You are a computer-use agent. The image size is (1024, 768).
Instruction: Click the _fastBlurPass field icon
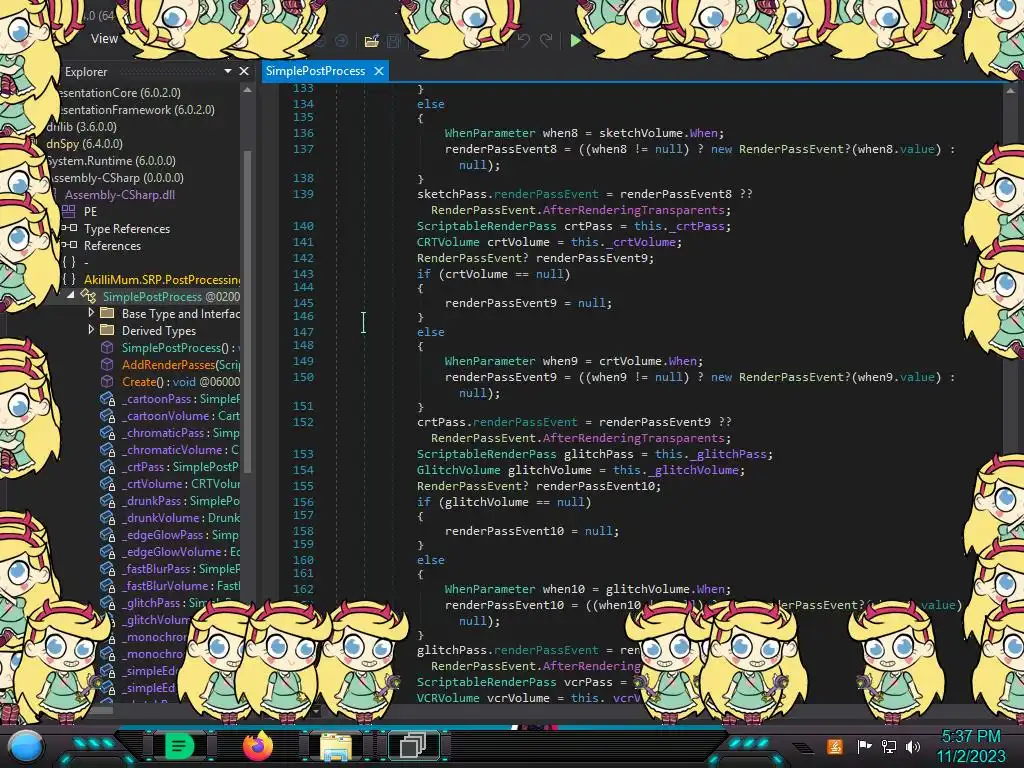[x=107, y=568]
